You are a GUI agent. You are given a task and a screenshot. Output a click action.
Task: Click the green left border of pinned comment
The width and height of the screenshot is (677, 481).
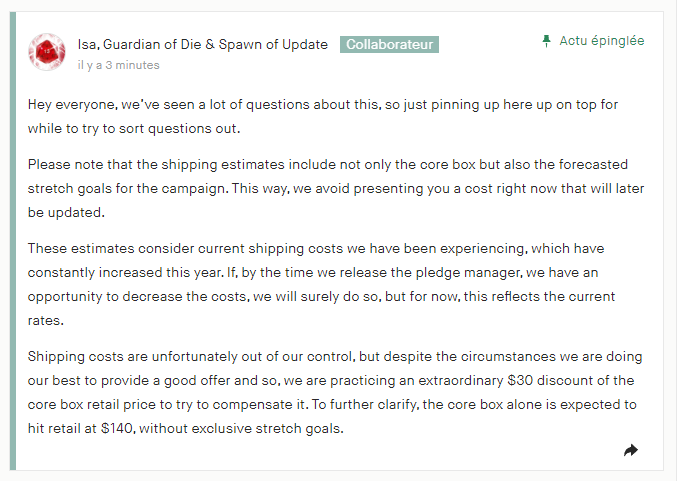click(13, 241)
